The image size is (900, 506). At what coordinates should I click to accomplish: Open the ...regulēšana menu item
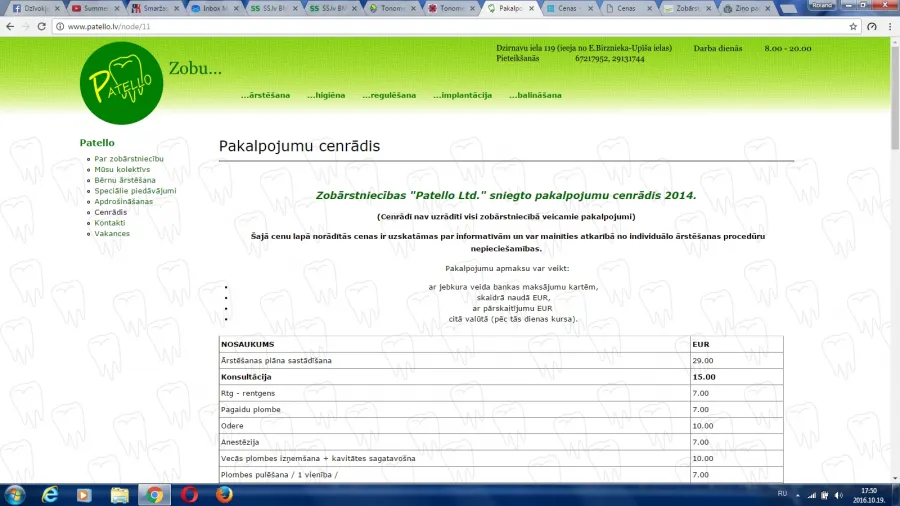click(389, 95)
